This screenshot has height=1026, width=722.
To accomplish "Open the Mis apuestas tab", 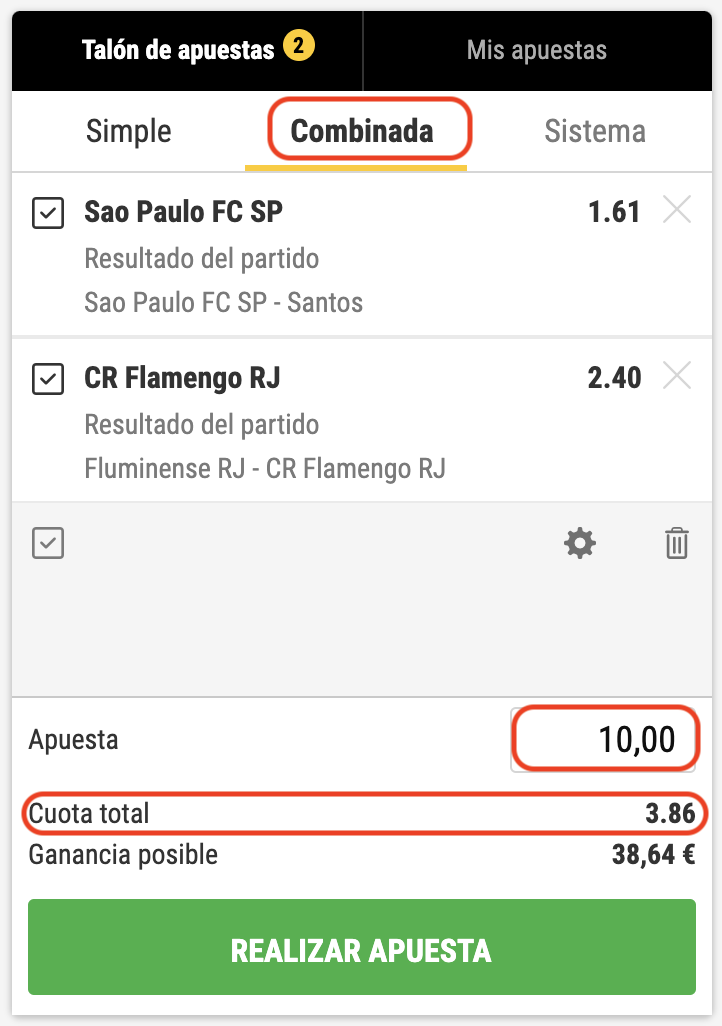I will (537, 50).
